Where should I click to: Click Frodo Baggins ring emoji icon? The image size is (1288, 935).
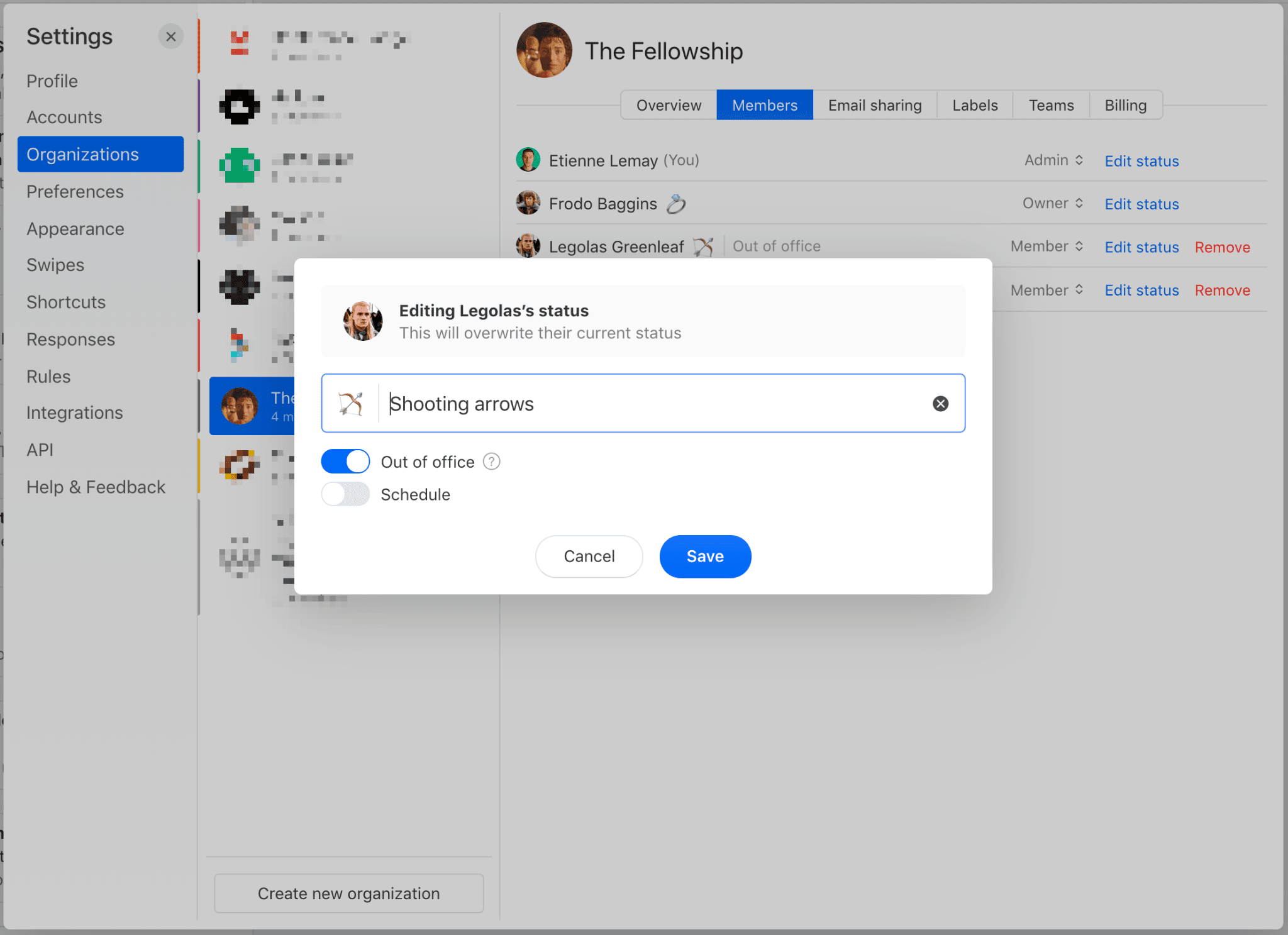tap(676, 204)
